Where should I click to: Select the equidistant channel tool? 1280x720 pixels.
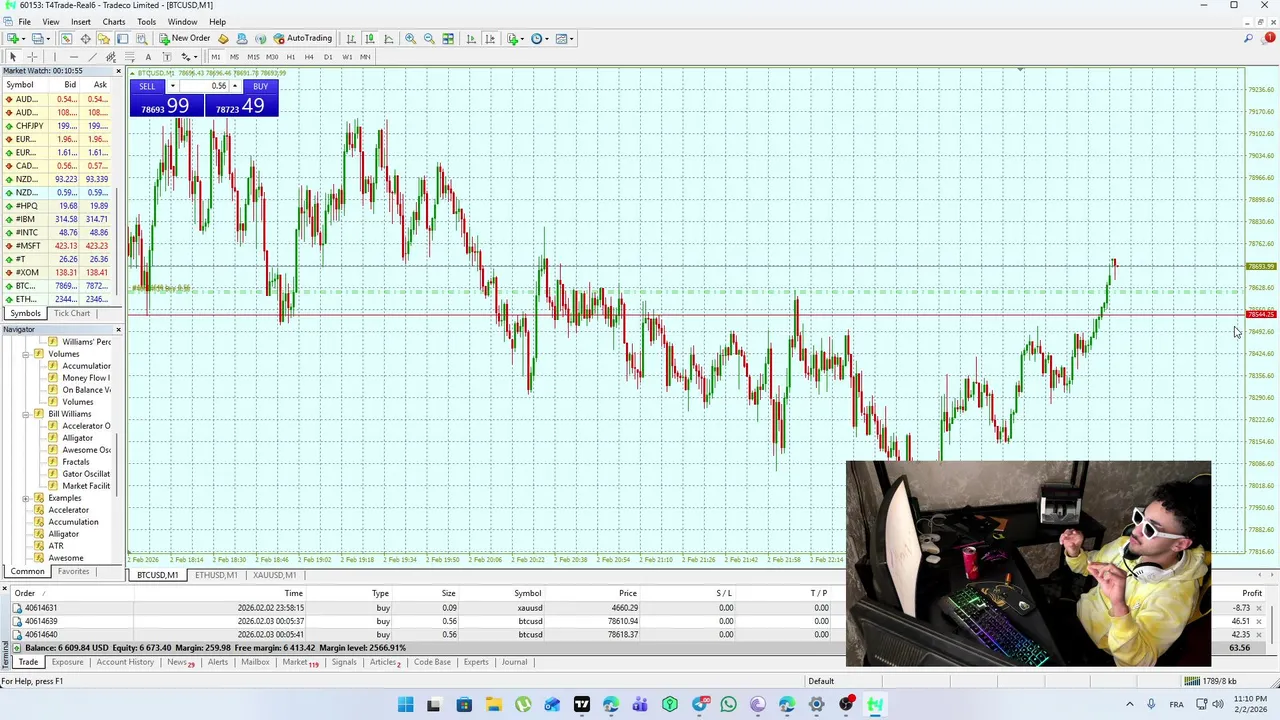111,57
